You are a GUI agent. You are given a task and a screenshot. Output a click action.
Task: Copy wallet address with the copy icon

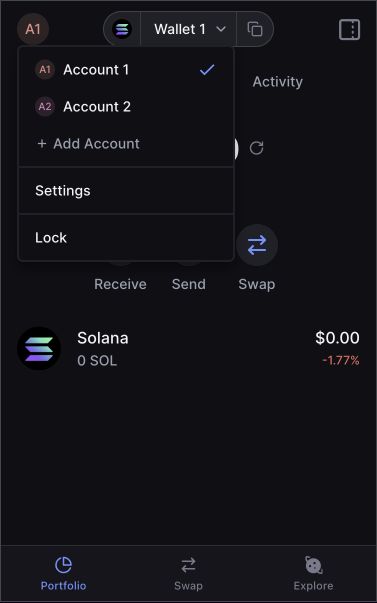point(255,29)
